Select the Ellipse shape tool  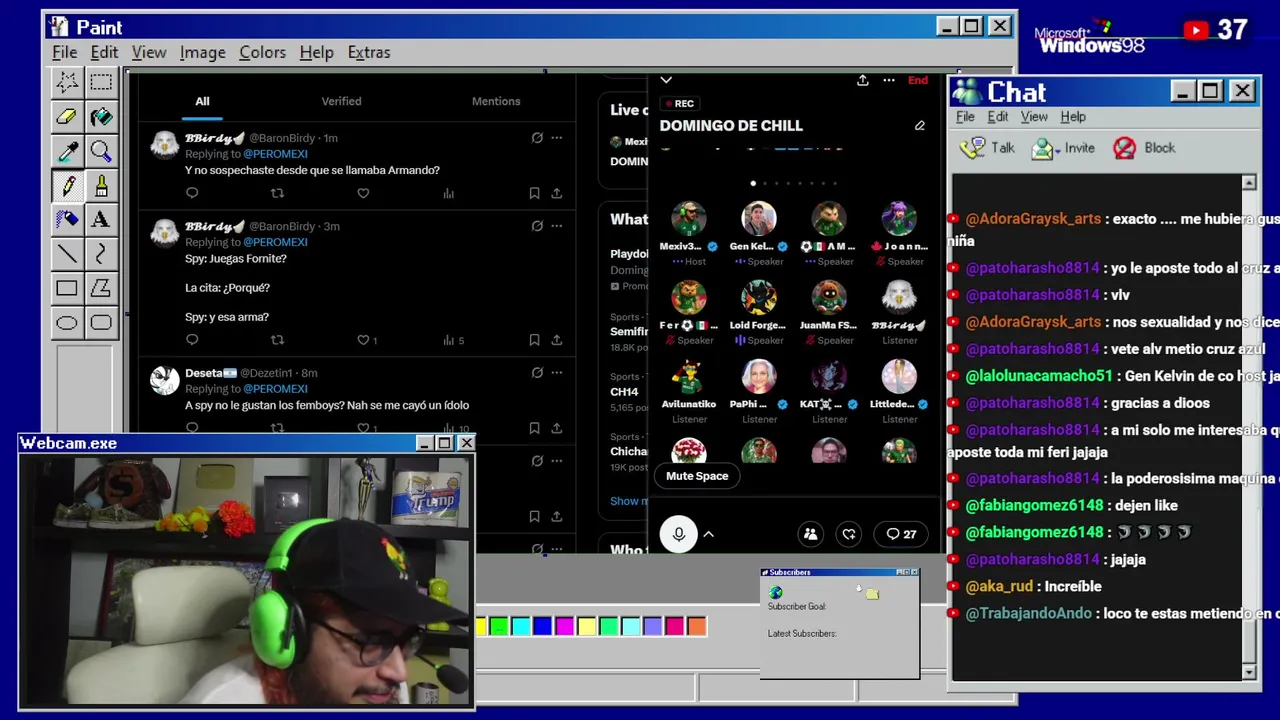(67, 322)
